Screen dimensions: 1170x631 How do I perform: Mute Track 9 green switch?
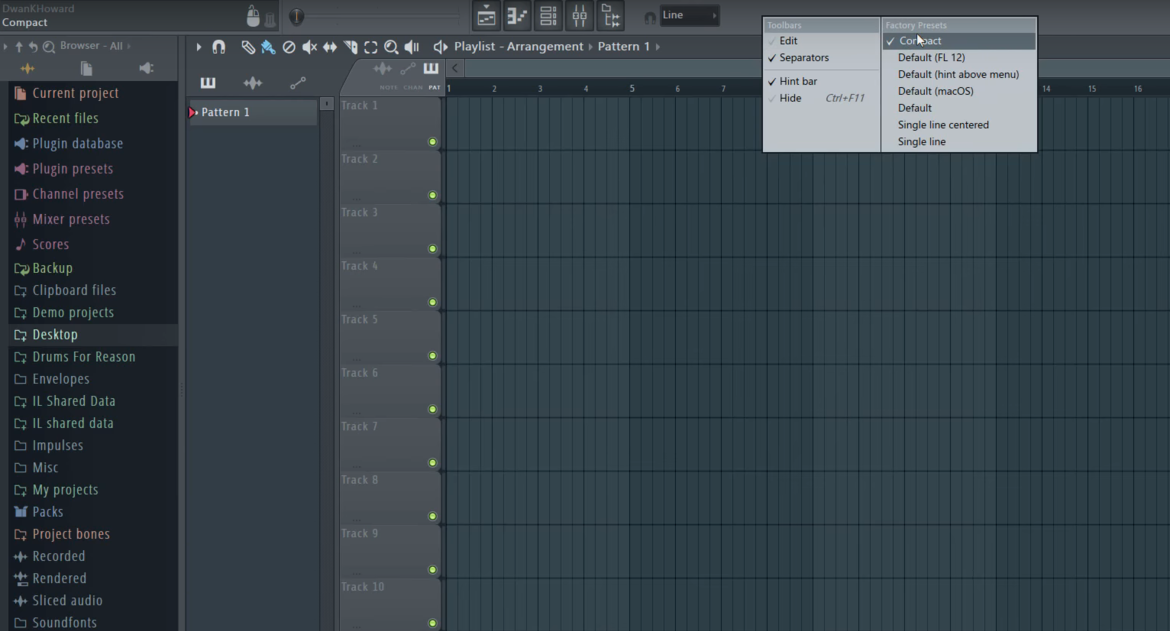432,570
